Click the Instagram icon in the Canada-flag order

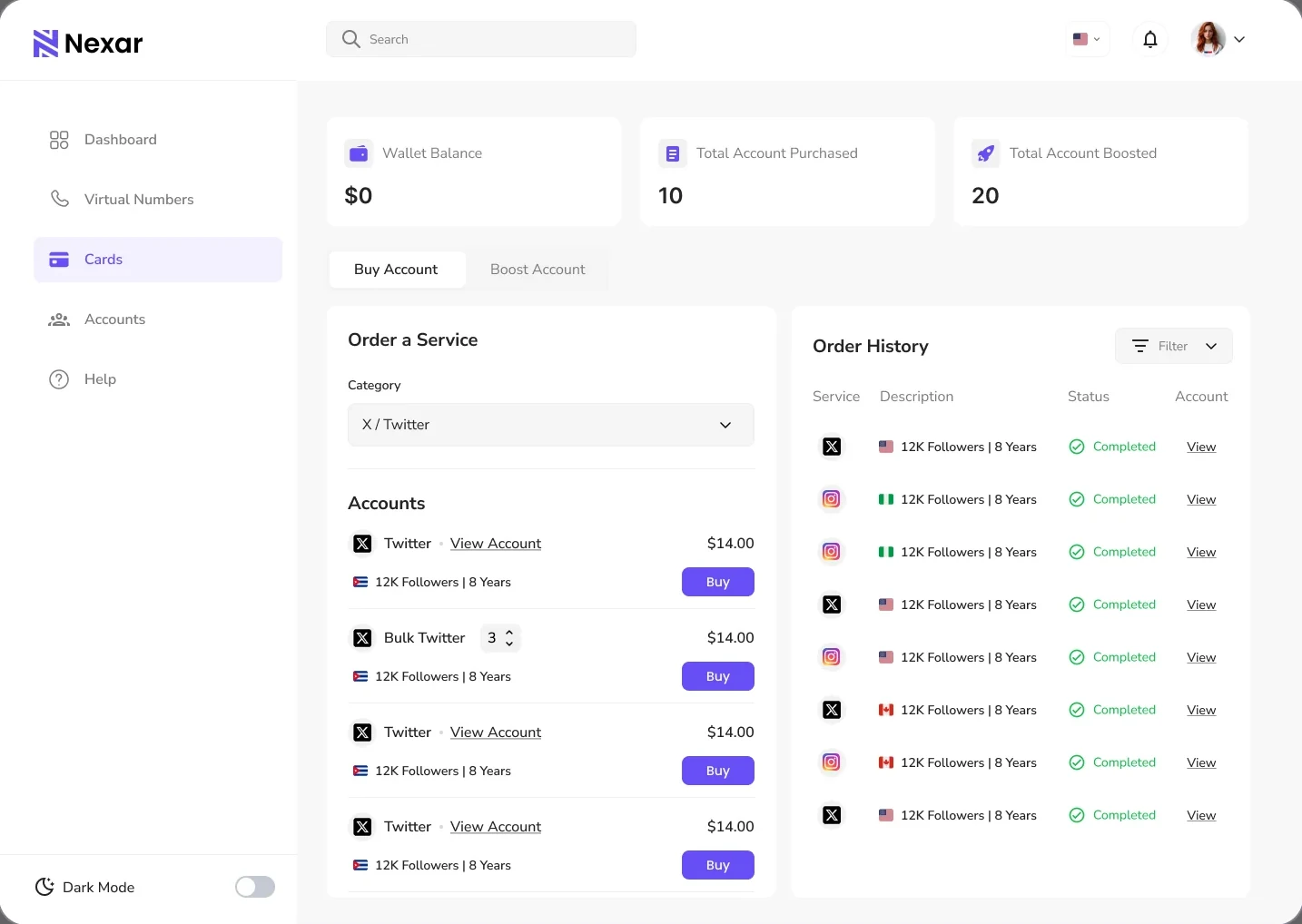click(832, 762)
